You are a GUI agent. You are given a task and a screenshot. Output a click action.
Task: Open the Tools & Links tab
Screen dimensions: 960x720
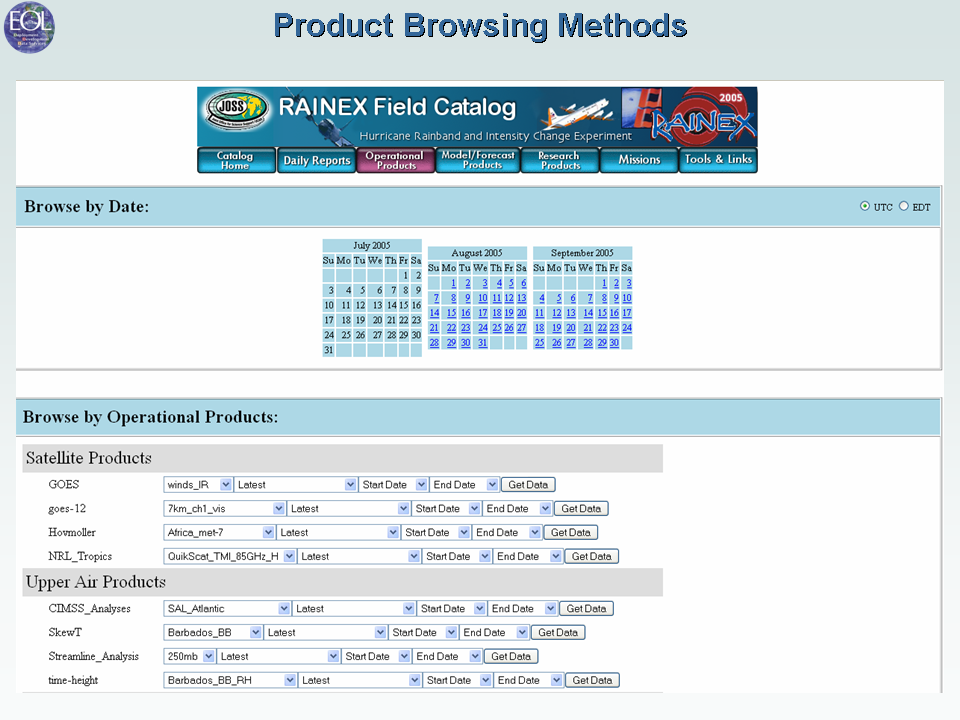click(718, 160)
